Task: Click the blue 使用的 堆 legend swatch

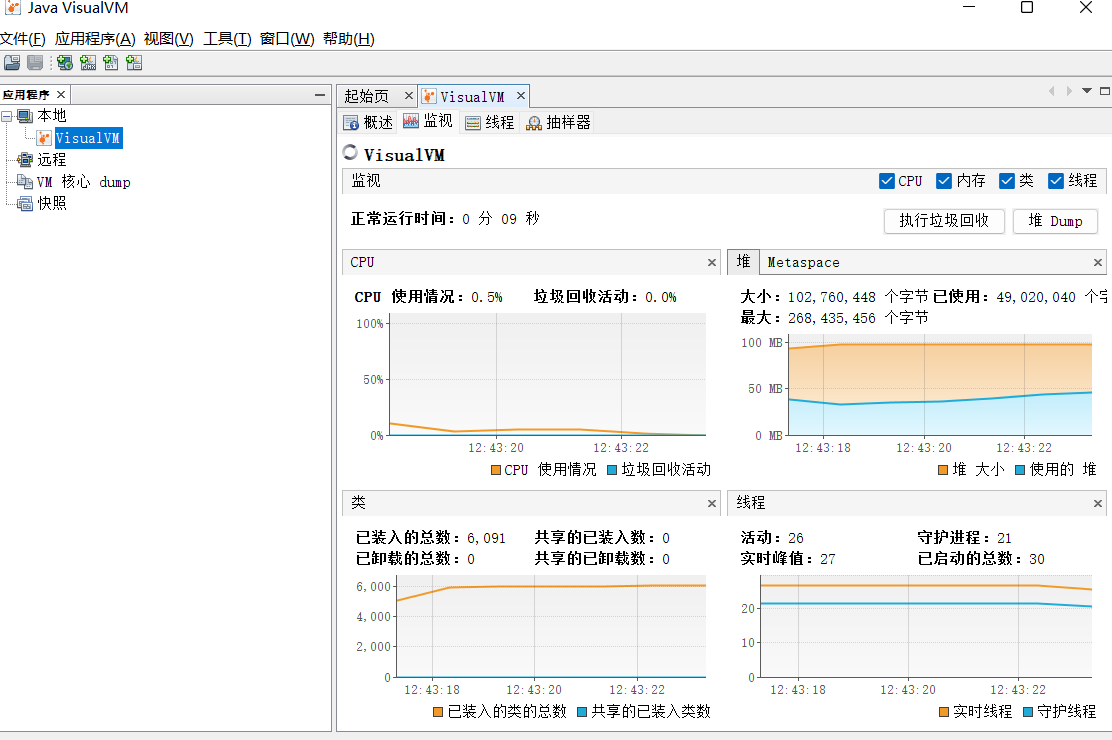Action: (1020, 470)
